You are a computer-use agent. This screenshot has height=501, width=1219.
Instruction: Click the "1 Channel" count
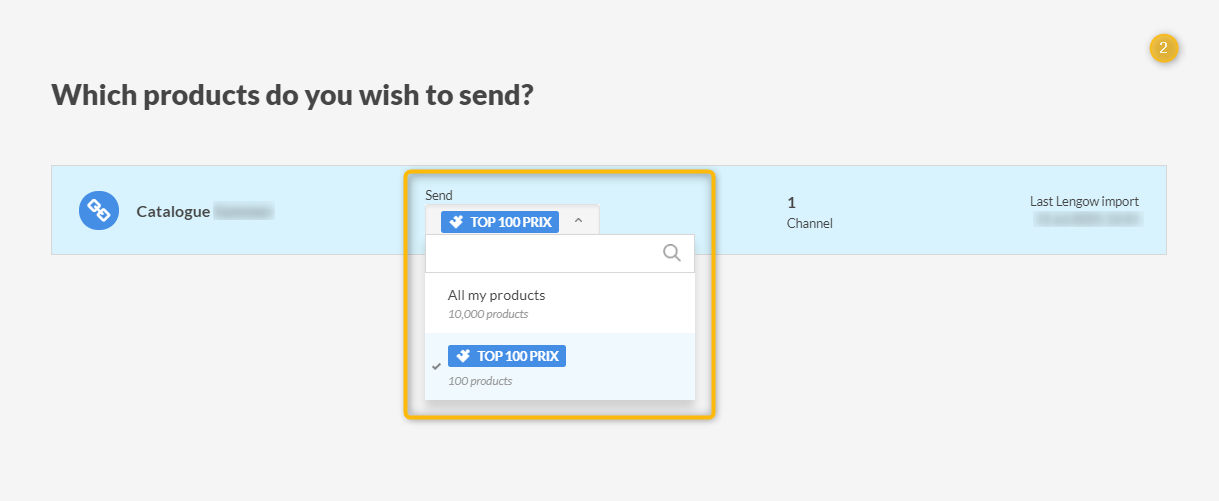coord(809,212)
